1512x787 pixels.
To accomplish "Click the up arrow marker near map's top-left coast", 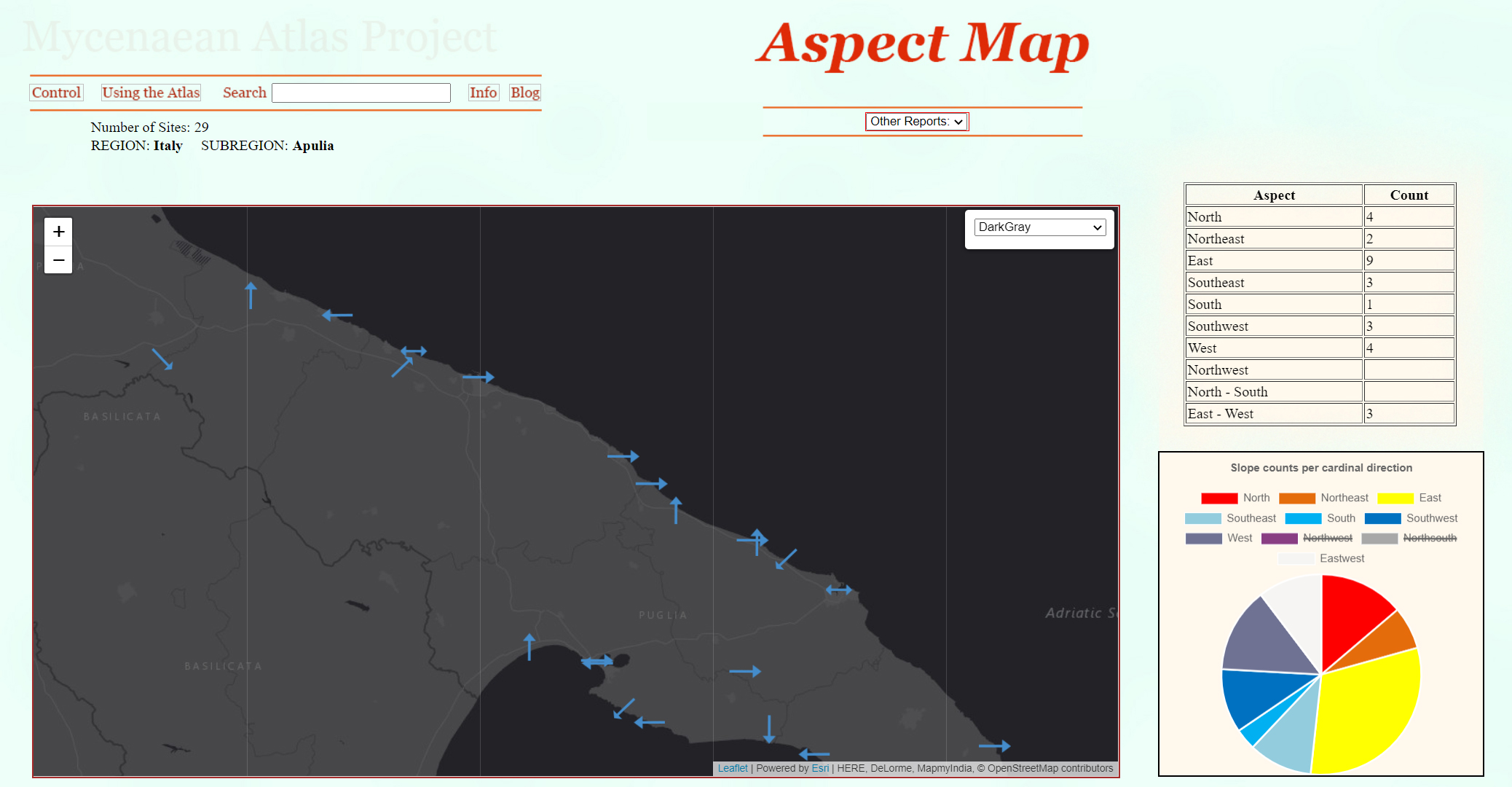I will tap(251, 295).
